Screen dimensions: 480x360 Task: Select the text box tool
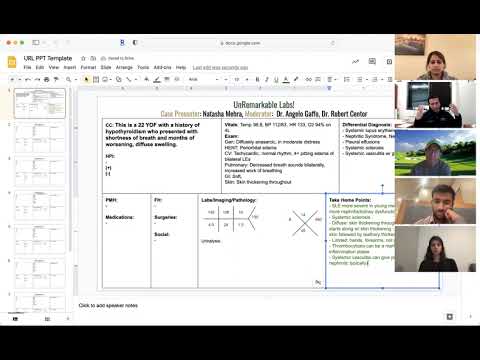[x=96, y=79]
